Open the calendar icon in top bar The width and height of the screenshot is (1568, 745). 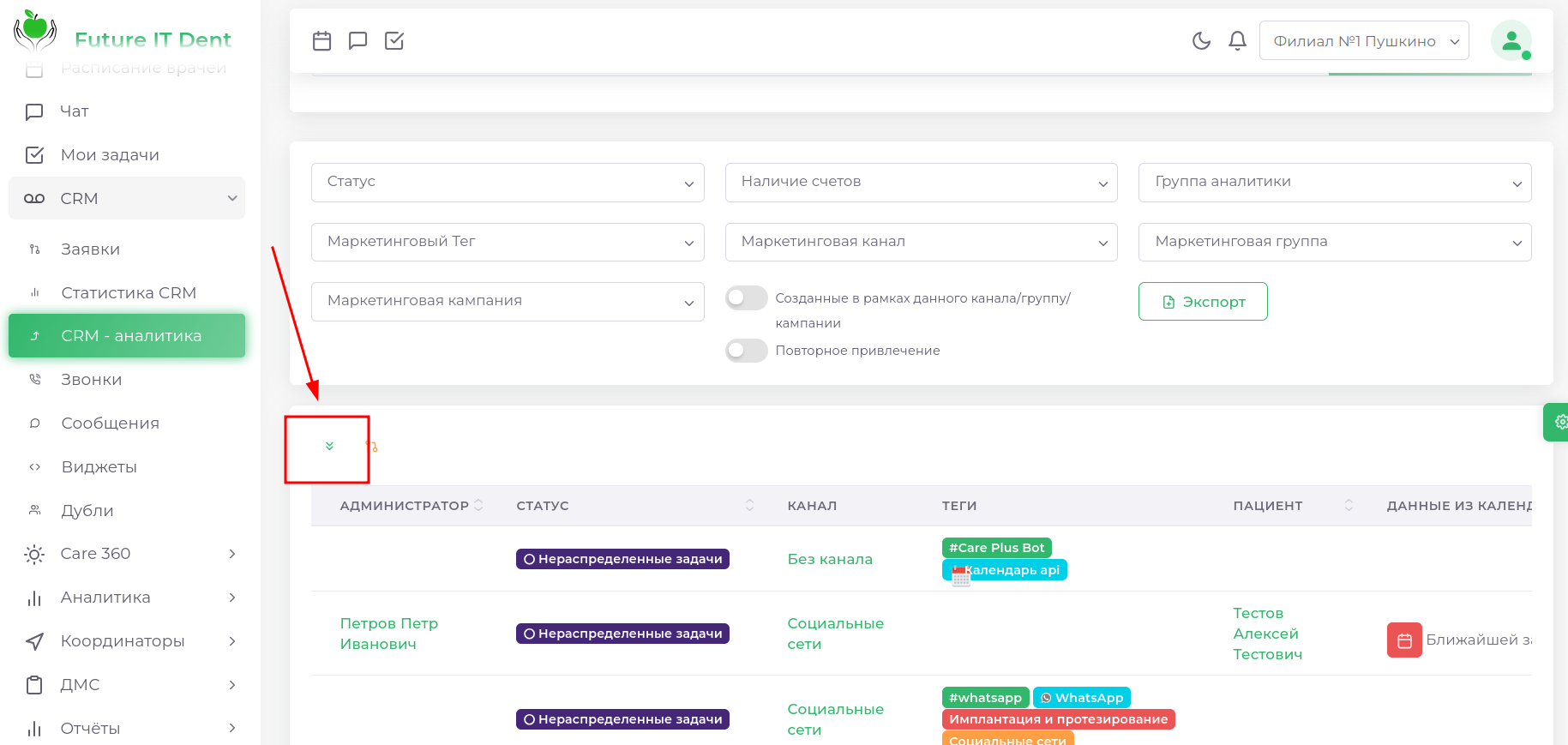click(x=322, y=40)
